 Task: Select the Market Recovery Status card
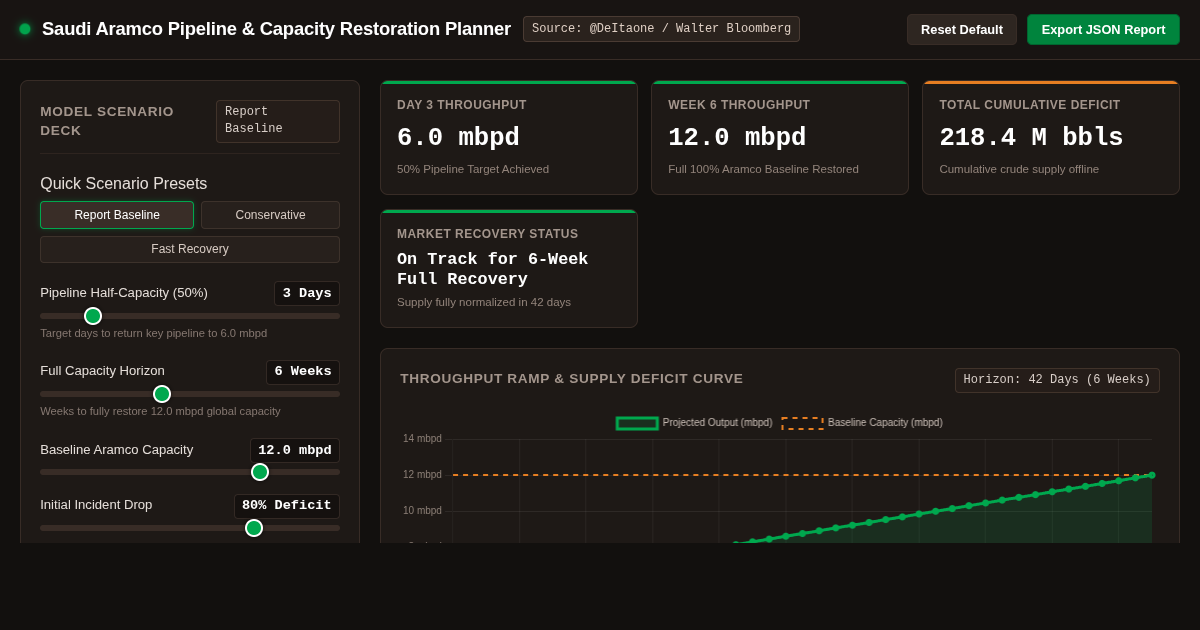coord(509,269)
